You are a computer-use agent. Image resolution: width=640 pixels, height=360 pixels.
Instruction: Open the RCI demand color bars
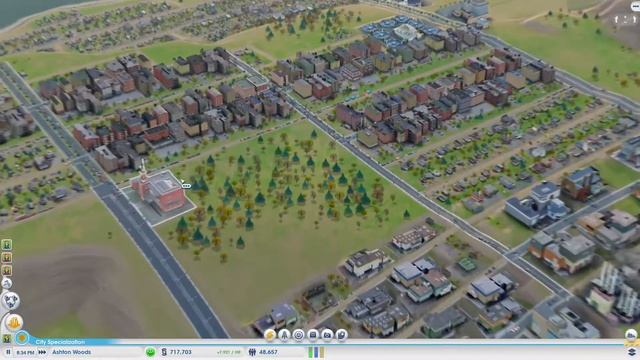click(x=316, y=352)
